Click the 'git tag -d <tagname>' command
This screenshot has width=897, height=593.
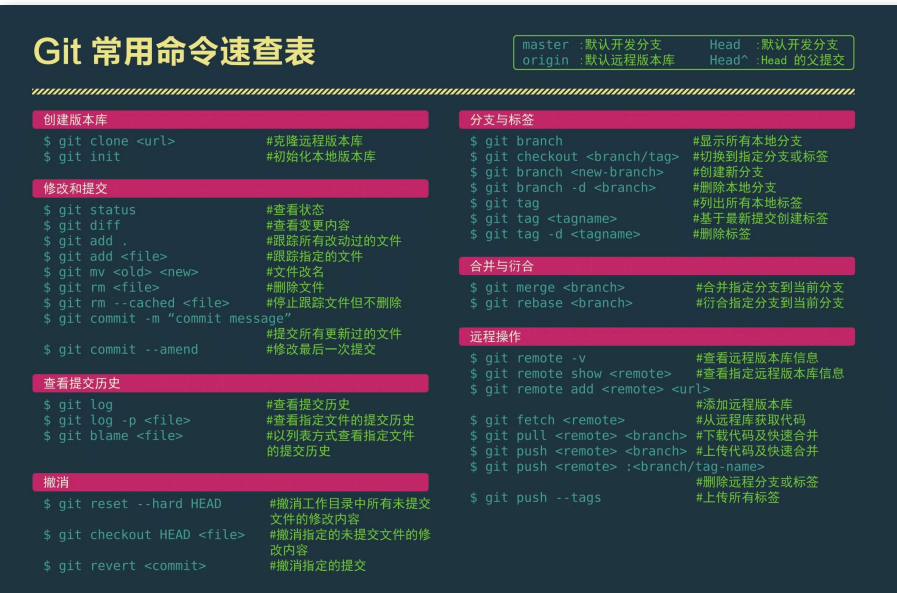[x=555, y=234]
